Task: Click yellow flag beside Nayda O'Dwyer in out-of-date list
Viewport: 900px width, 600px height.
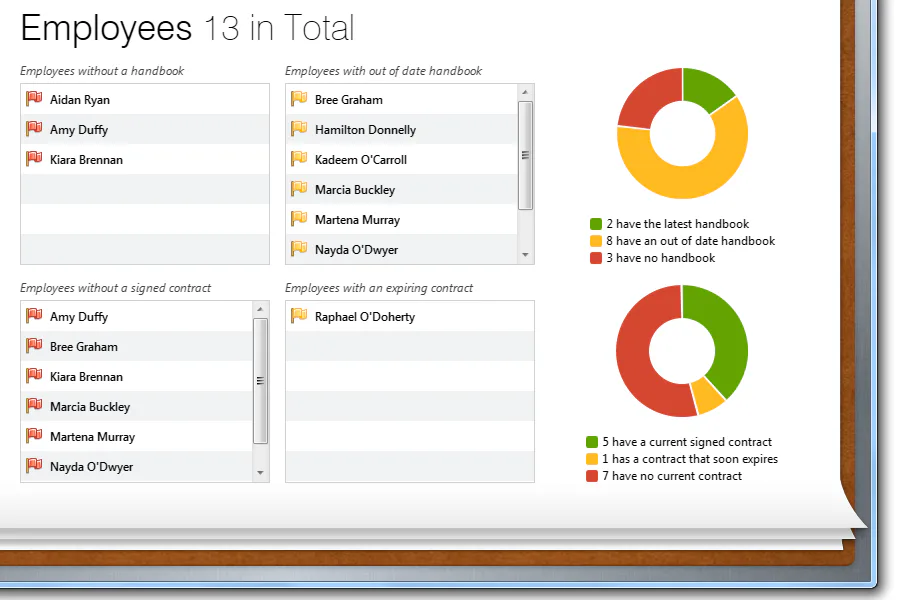Action: tap(299, 249)
